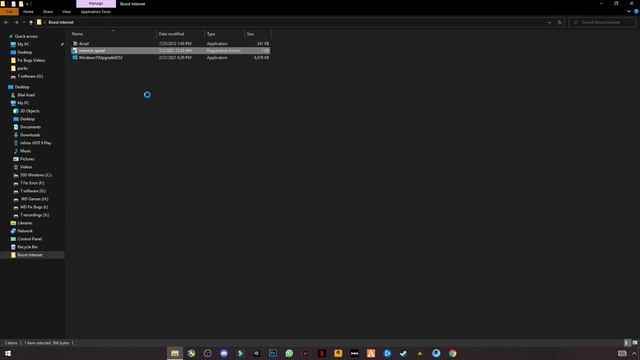Select Downloads in navigation pane

(x=29, y=135)
